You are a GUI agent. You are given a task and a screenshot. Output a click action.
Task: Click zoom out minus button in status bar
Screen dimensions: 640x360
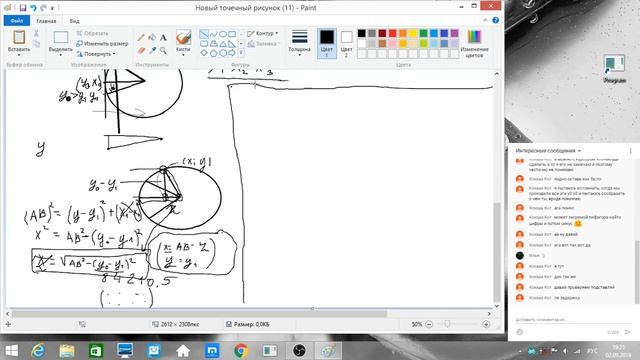429,324
